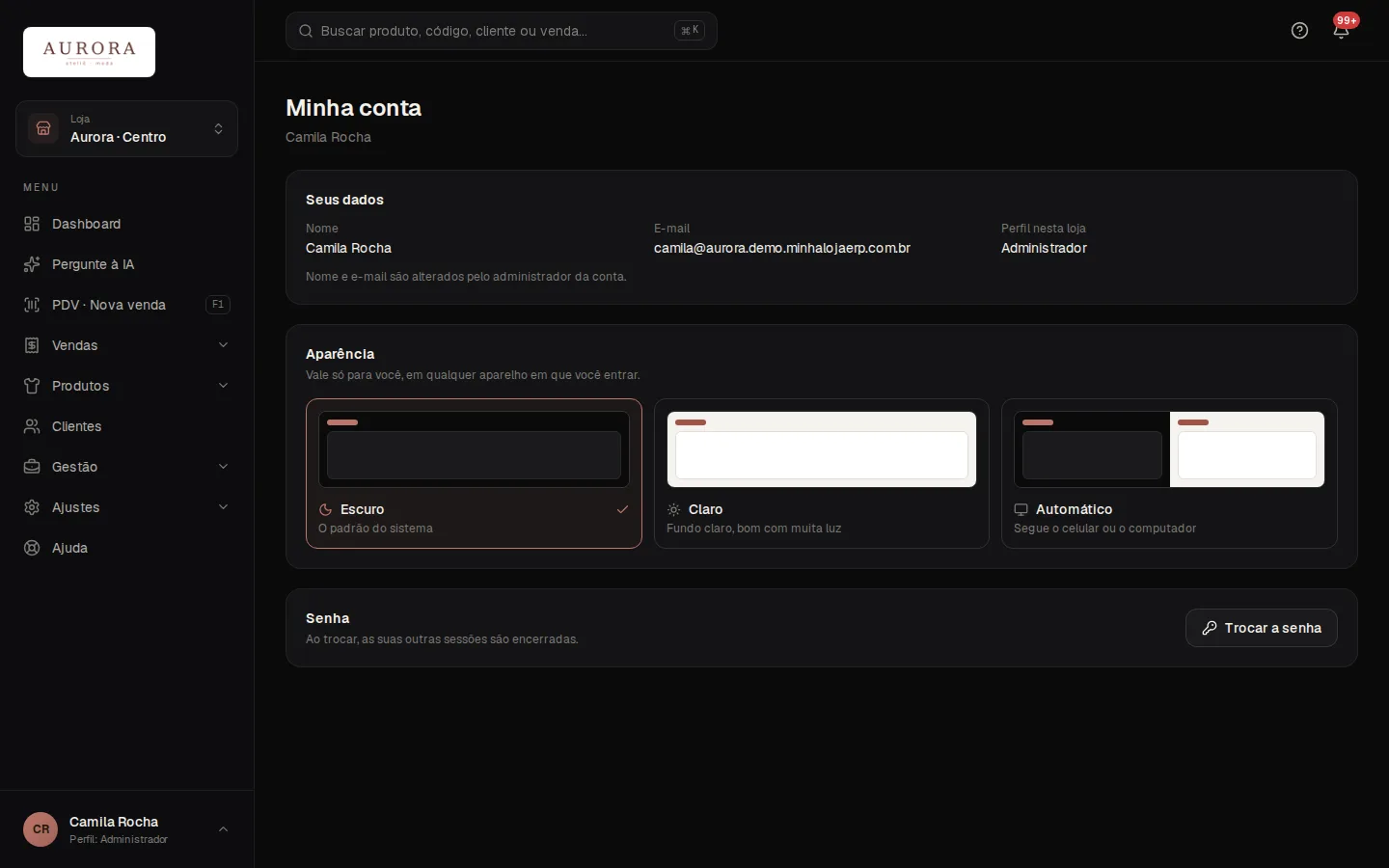Click the people icon next to Clientes
Image resolution: width=1389 pixels, height=868 pixels.
(x=32, y=426)
